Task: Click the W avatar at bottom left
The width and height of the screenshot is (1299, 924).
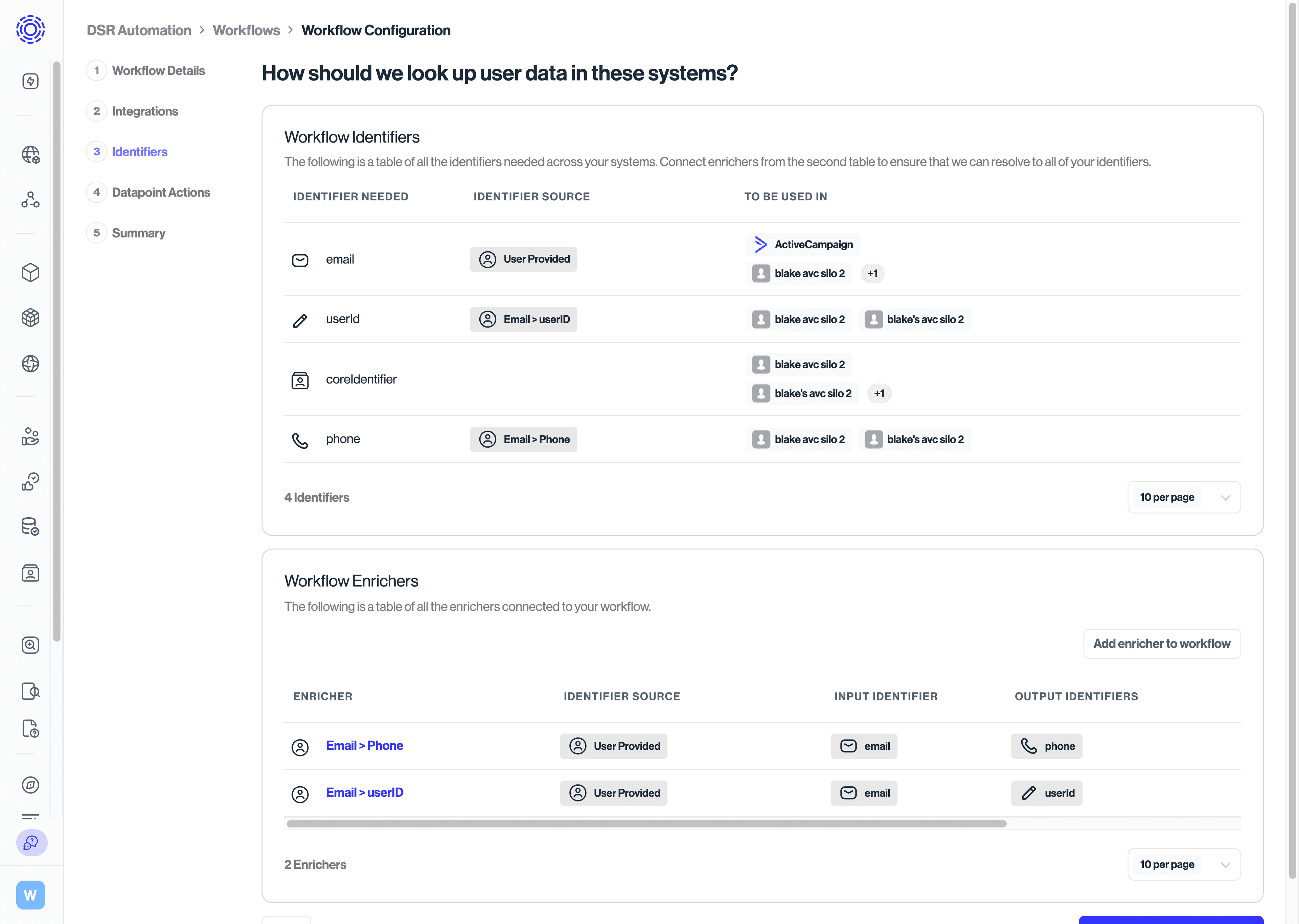Action: click(30, 895)
